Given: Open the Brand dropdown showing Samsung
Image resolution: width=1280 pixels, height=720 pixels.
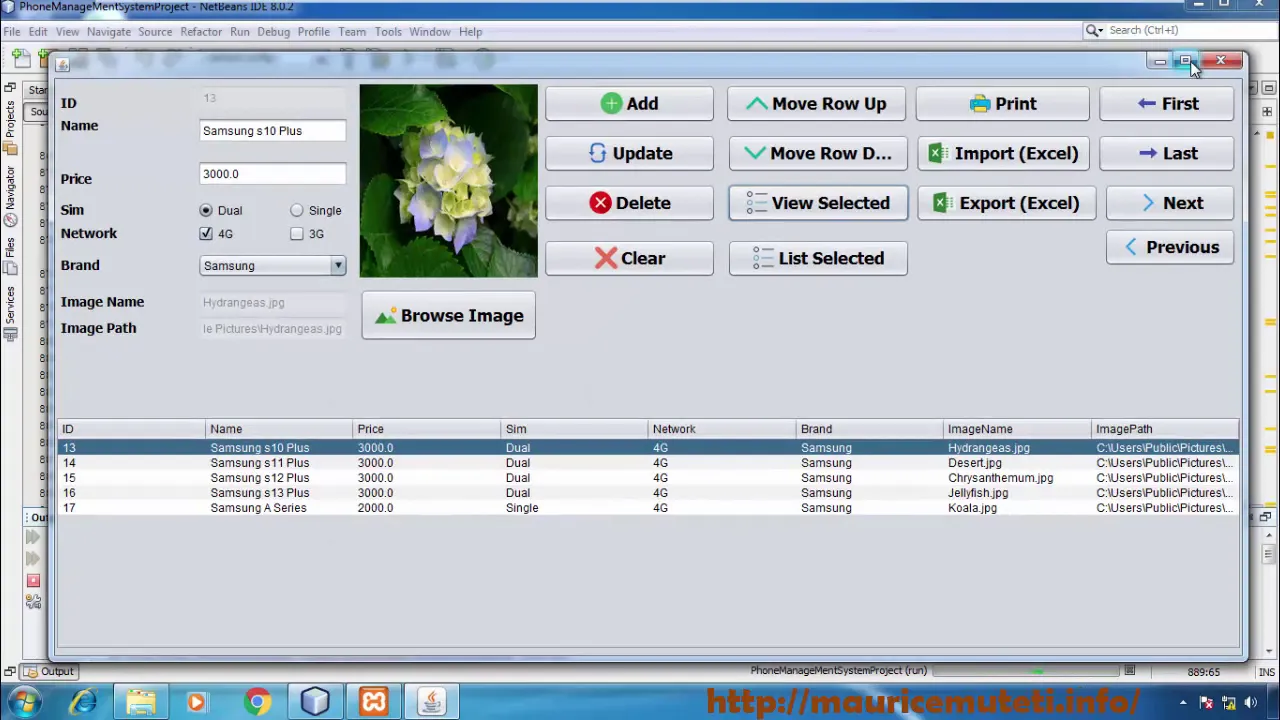Looking at the screenshot, I should click(273, 266).
